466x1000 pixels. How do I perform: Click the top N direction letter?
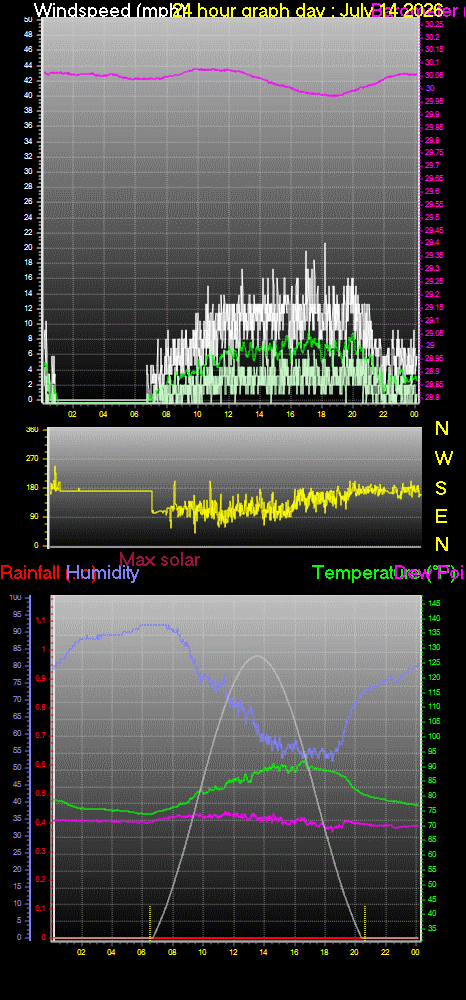pos(441,429)
